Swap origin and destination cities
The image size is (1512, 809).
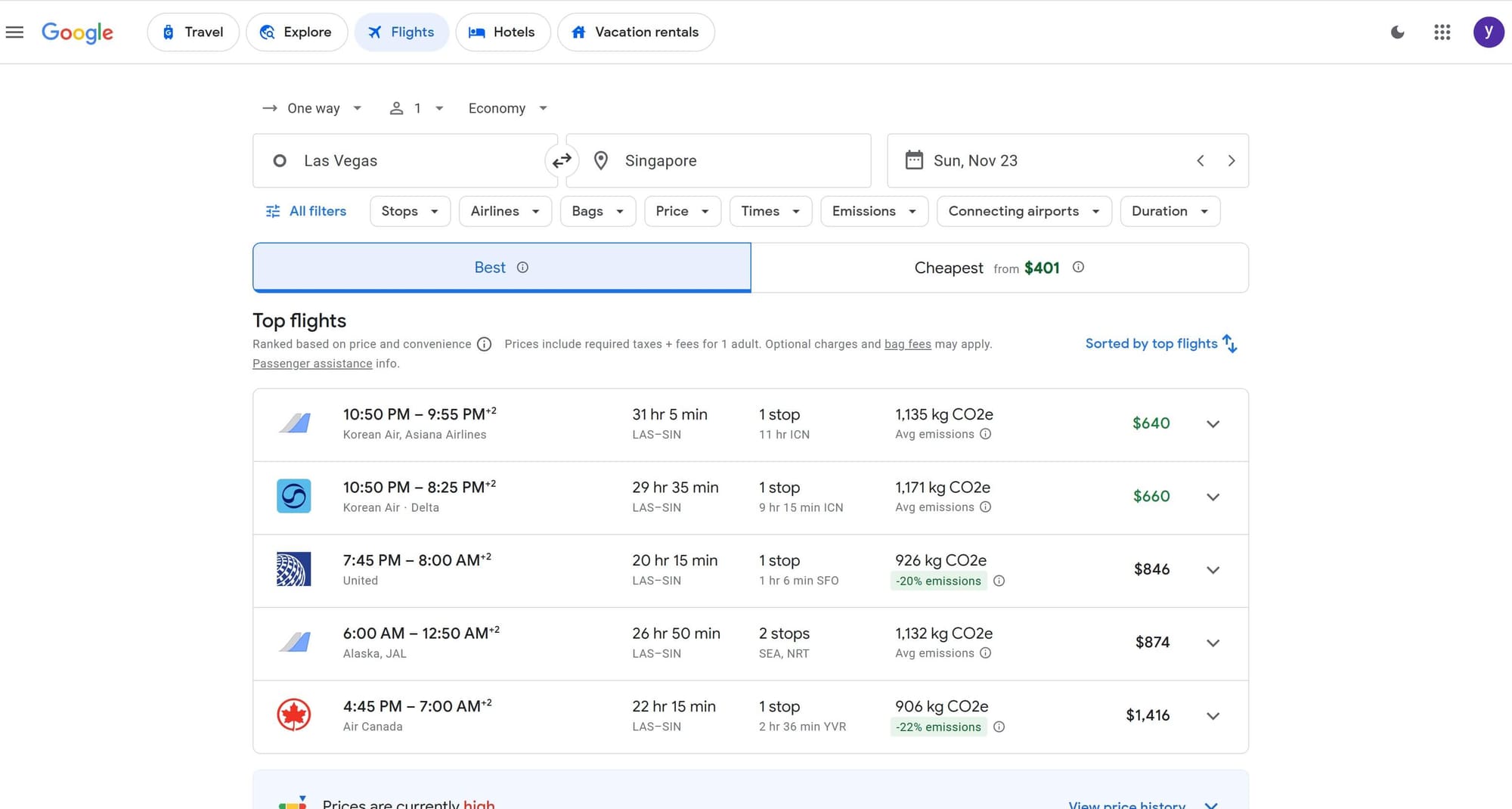562,160
